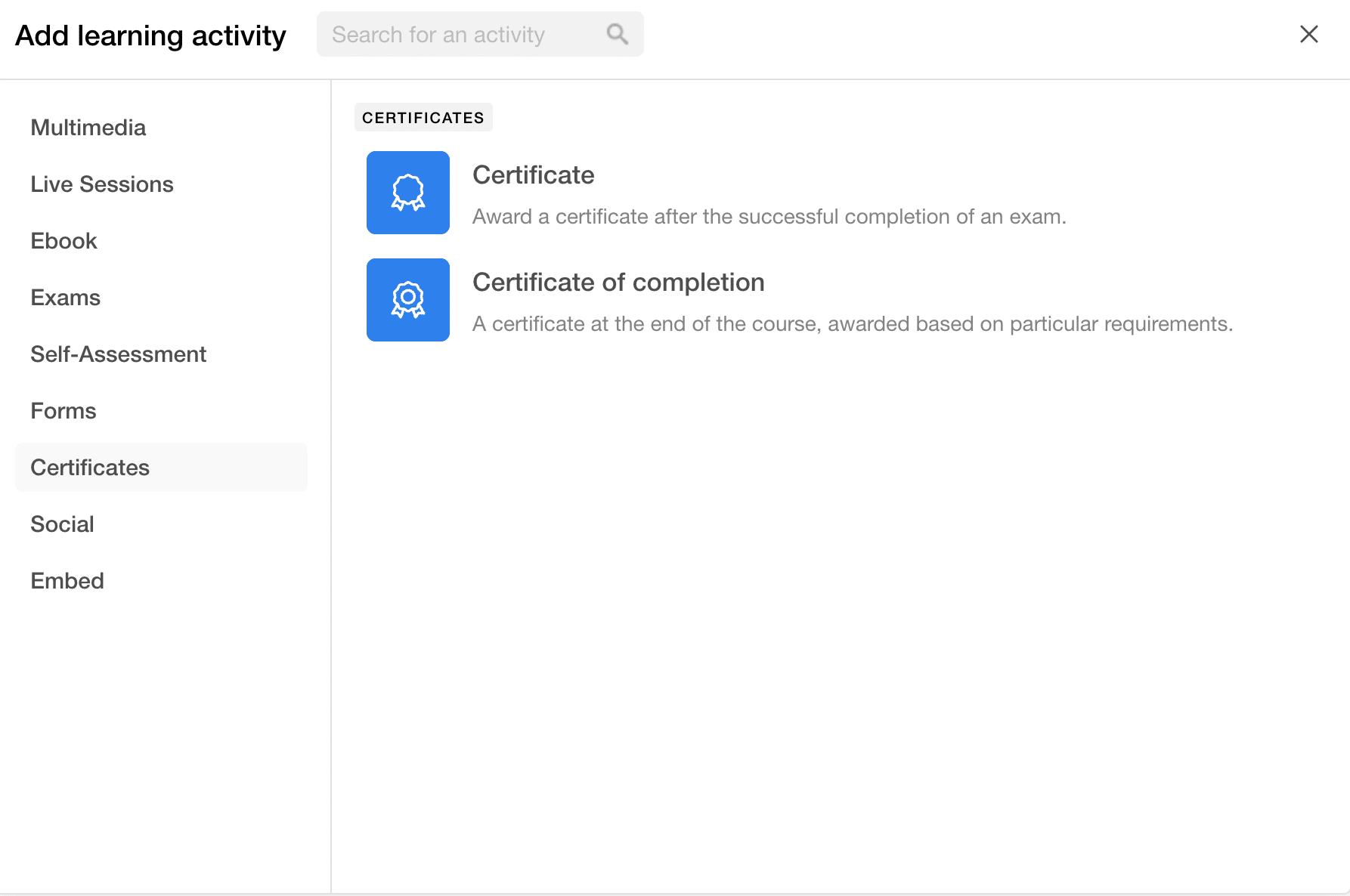Click the Certificate ribbon icon
The image size is (1350, 896).
(x=407, y=193)
